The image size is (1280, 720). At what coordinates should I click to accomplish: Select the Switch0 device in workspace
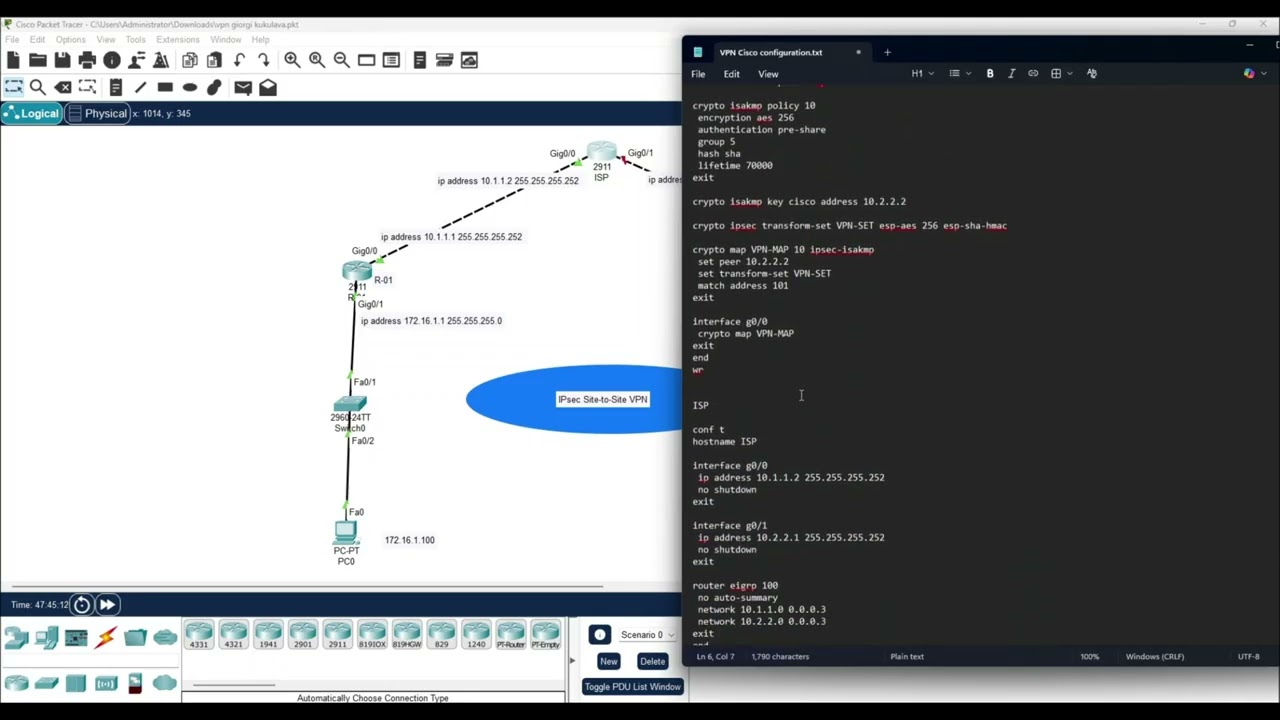click(x=350, y=403)
